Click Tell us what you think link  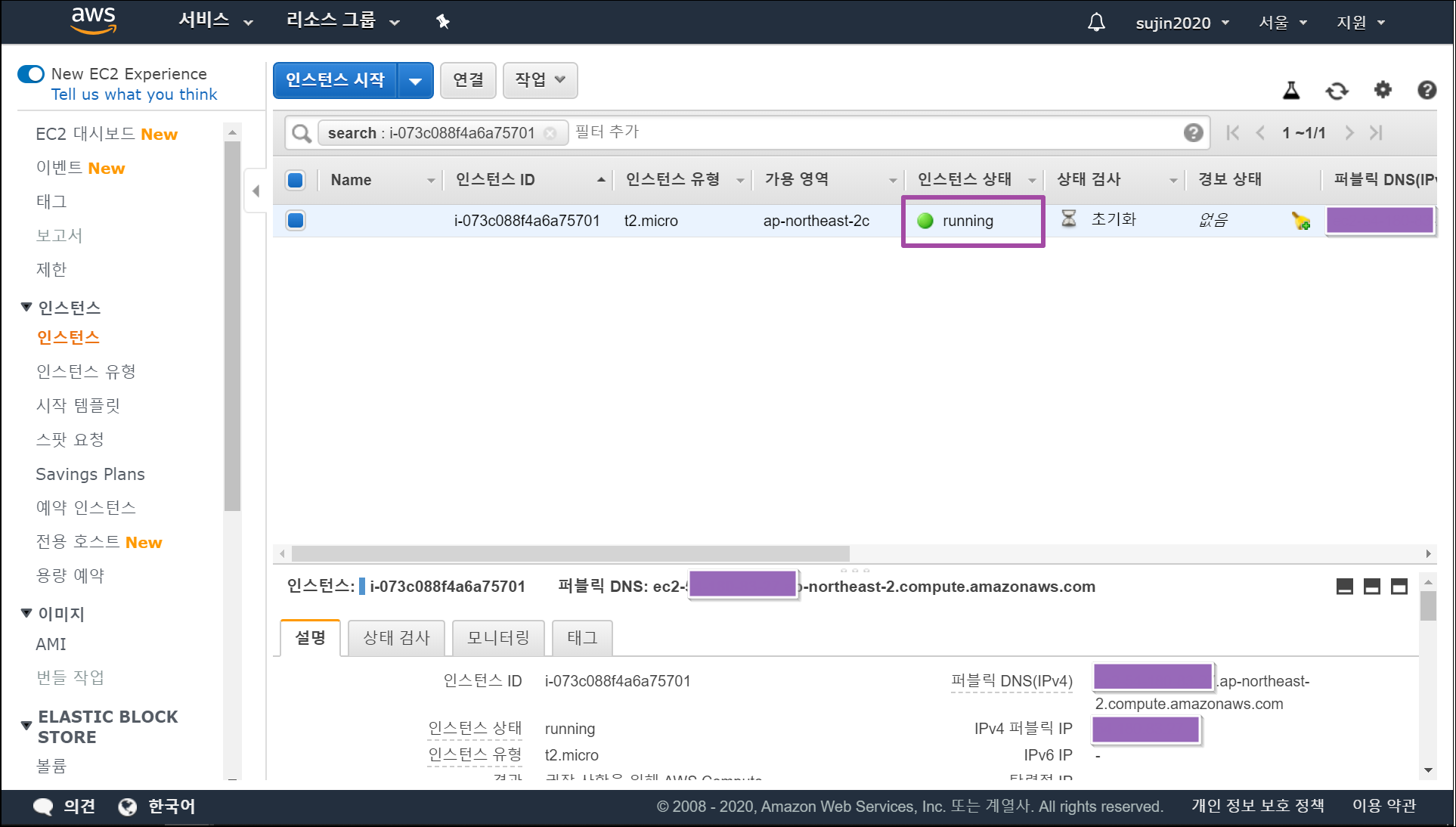click(x=135, y=94)
